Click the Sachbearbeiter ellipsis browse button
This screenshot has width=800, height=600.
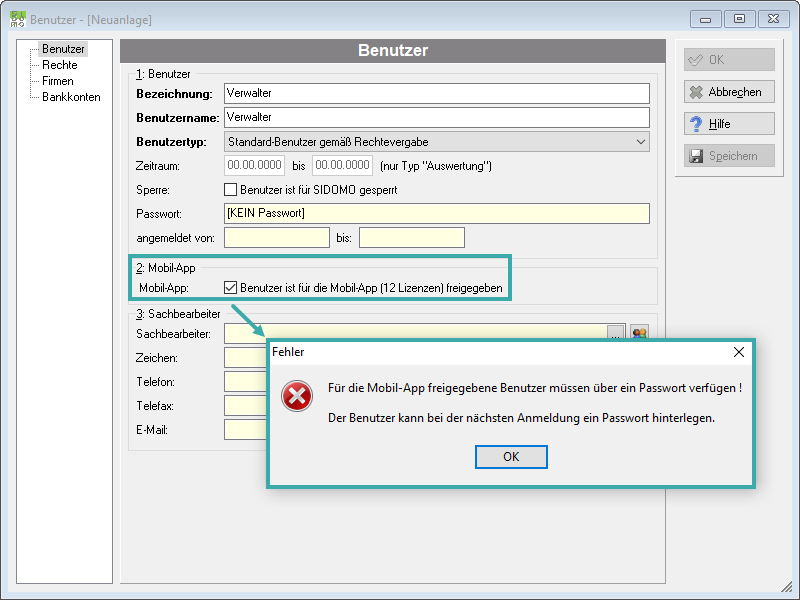tap(616, 332)
